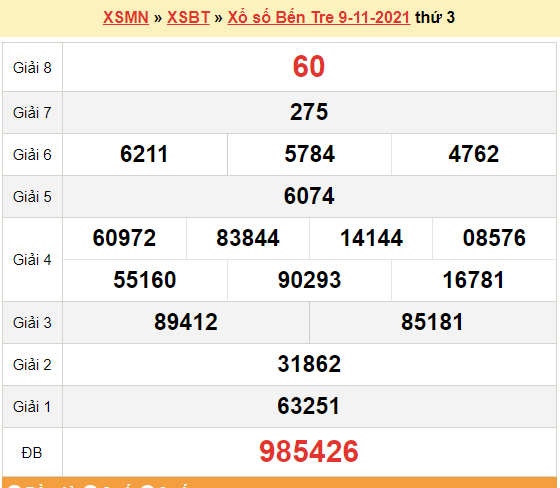Click Giải 3 number 85181
The image size is (560, 488).
coord(432,322)
